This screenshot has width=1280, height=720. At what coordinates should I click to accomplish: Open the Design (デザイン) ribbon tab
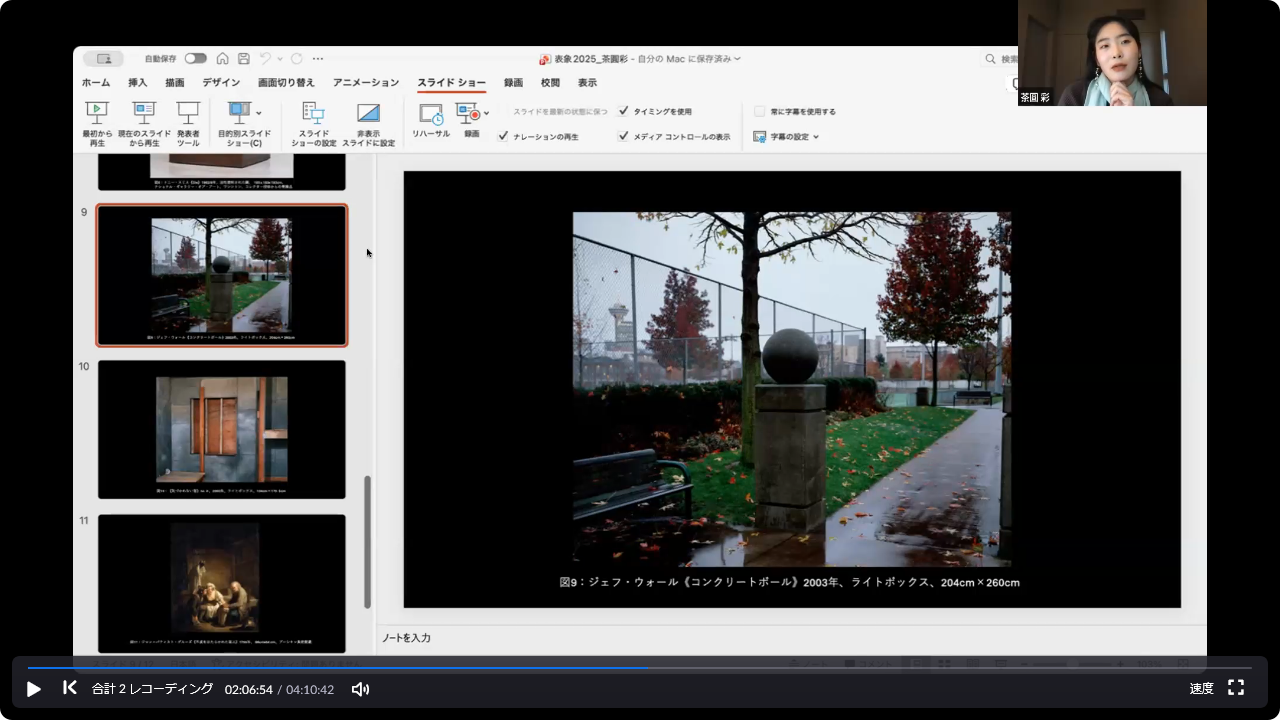click(221, 83)
